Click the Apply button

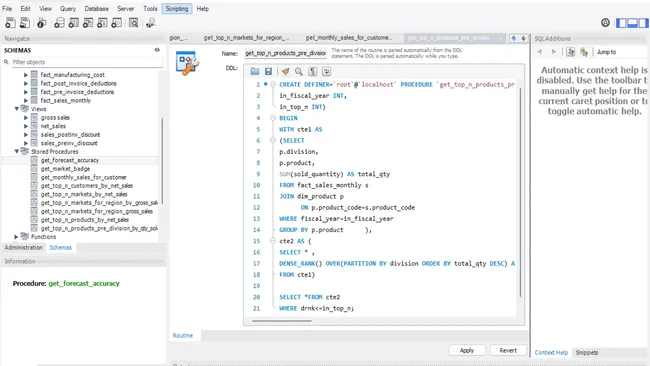coord(467,350)
